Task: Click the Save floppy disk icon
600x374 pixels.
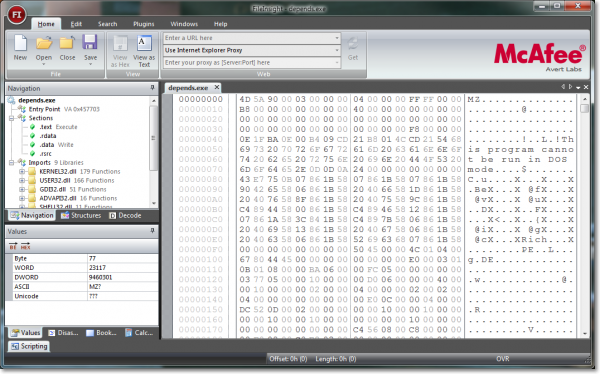Action: tap(90, 42)
